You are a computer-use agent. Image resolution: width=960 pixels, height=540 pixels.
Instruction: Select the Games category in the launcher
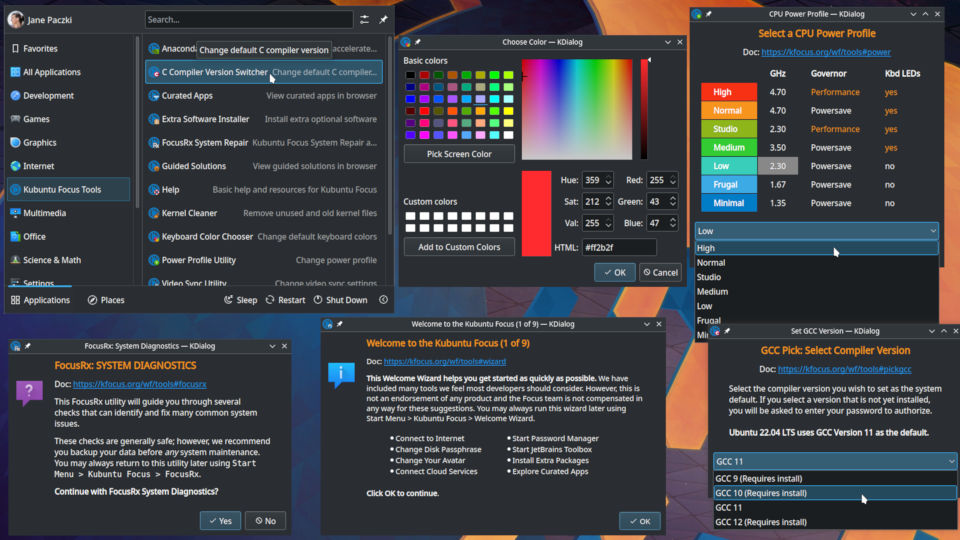(x=36, y=119)
